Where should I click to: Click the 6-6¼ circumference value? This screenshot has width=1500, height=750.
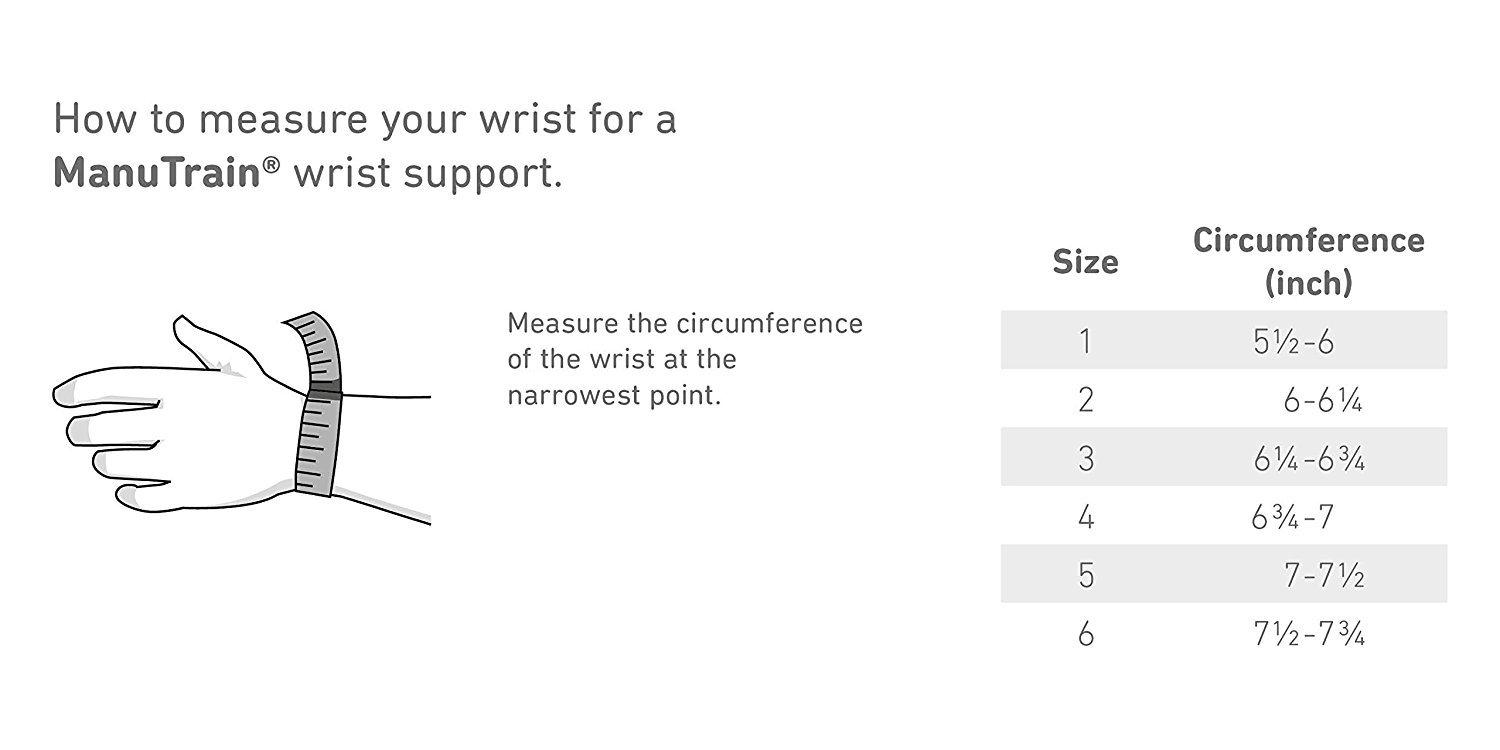click(1322, 400)
